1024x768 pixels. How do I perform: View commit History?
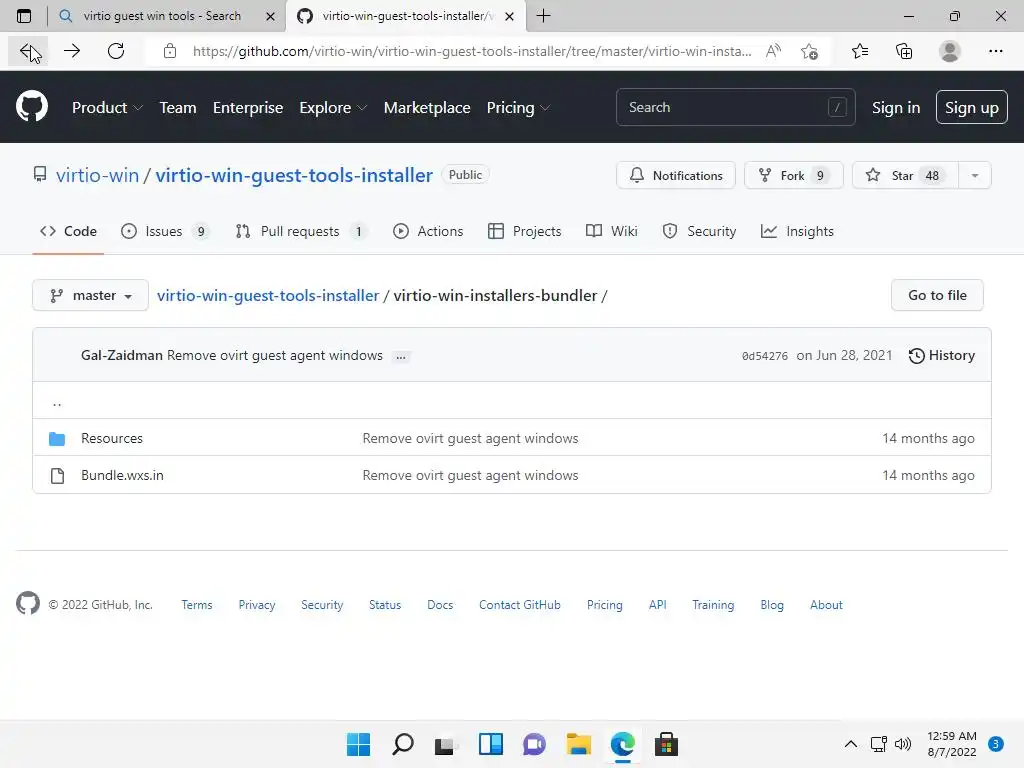pos(941,355)
